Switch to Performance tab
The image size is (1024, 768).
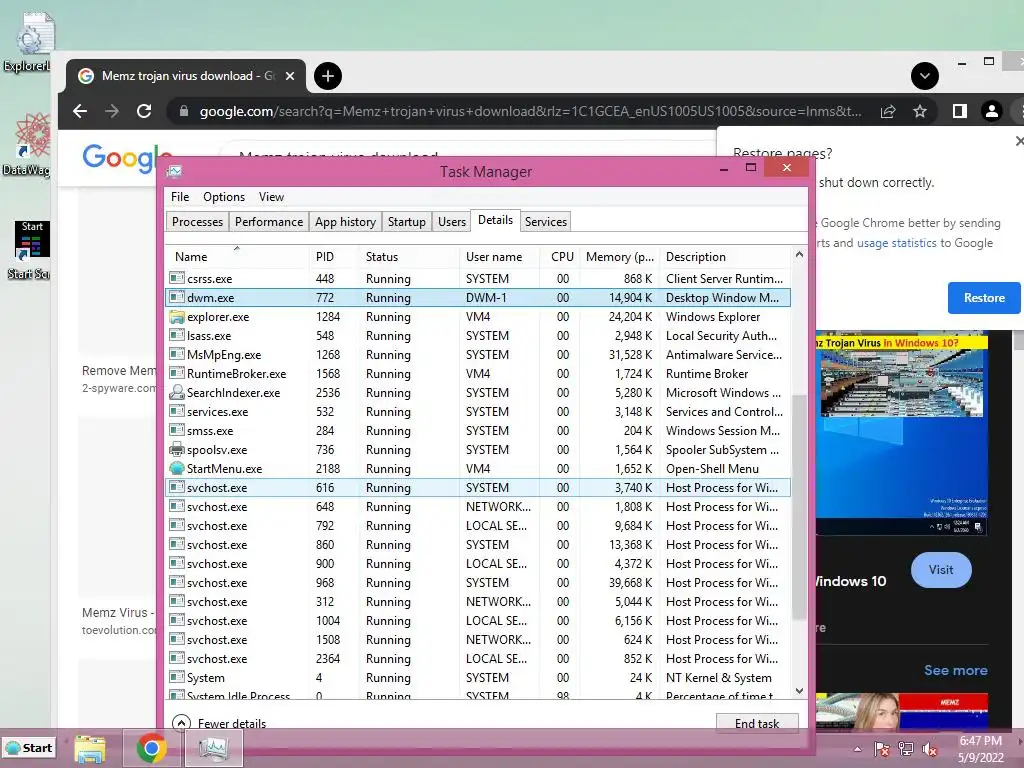[x=269, y=222]
